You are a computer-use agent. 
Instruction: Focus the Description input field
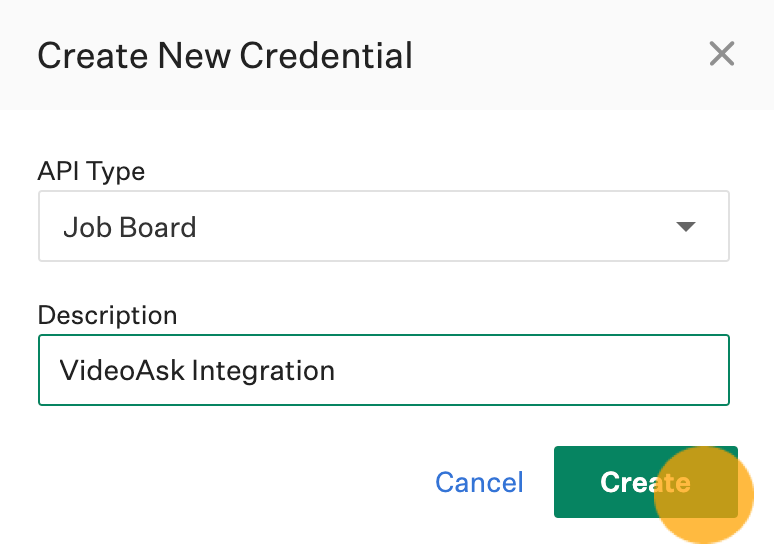click(384, 370)
